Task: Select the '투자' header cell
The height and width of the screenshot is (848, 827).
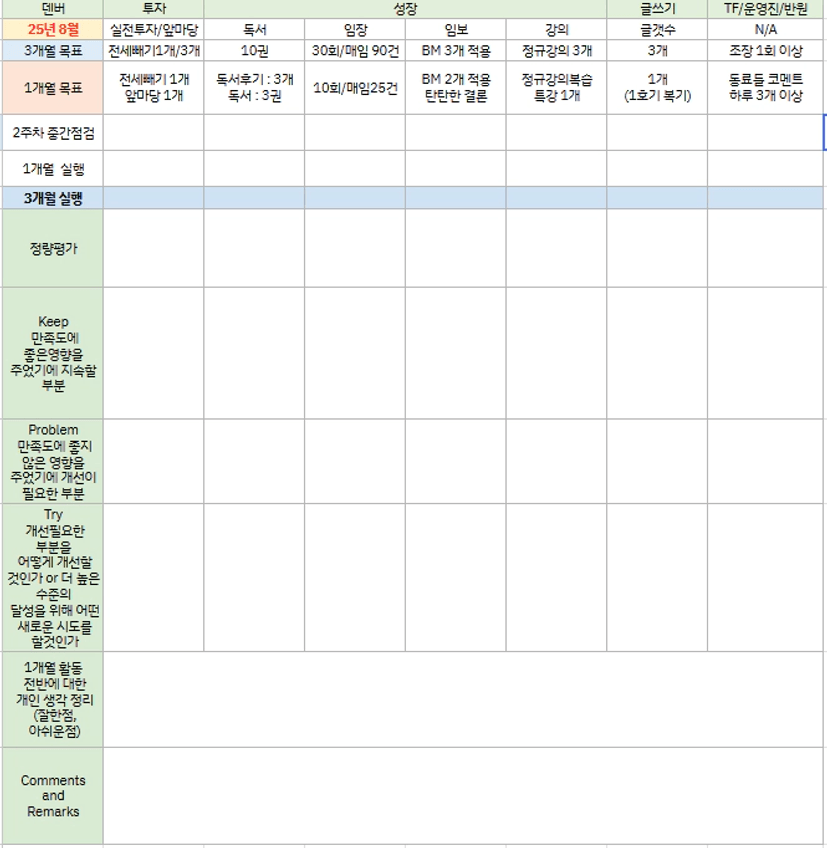Action: [x=154, y=9]
